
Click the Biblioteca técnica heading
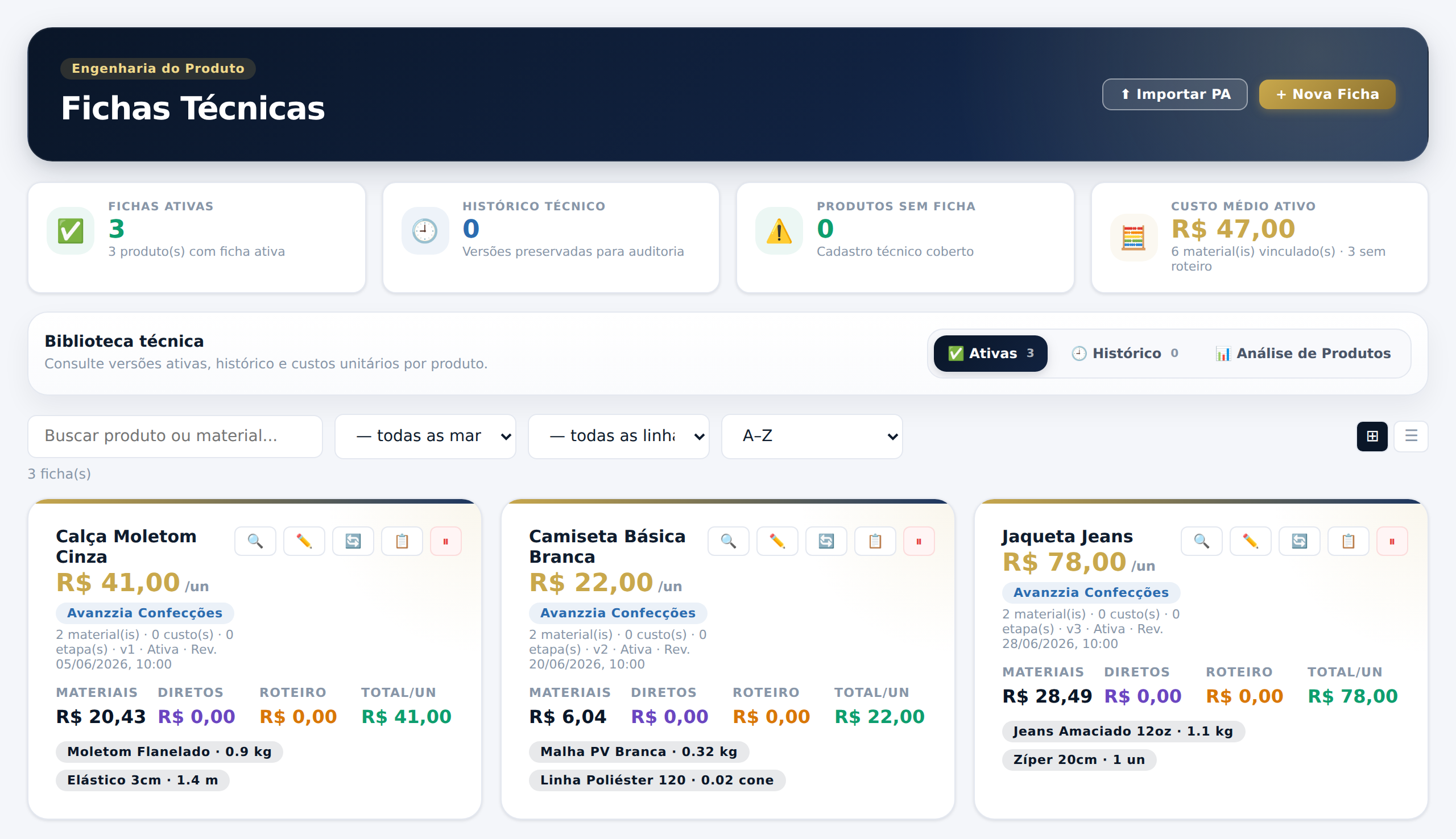124,341
